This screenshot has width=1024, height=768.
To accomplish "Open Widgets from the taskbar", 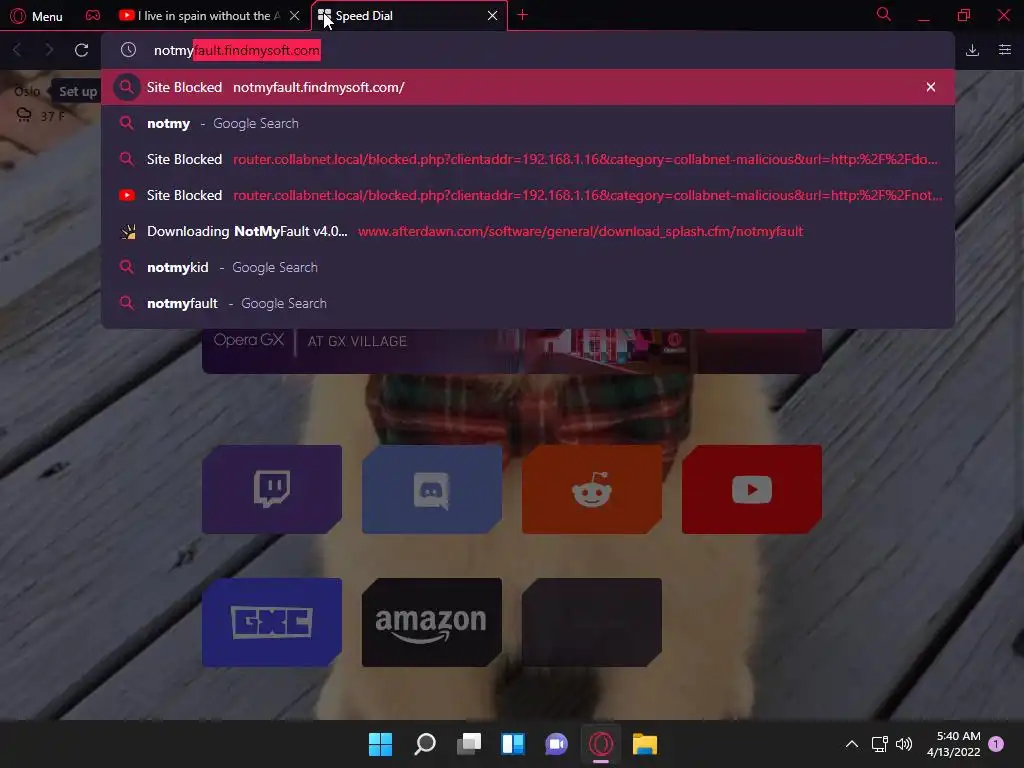I will point(513,744).
